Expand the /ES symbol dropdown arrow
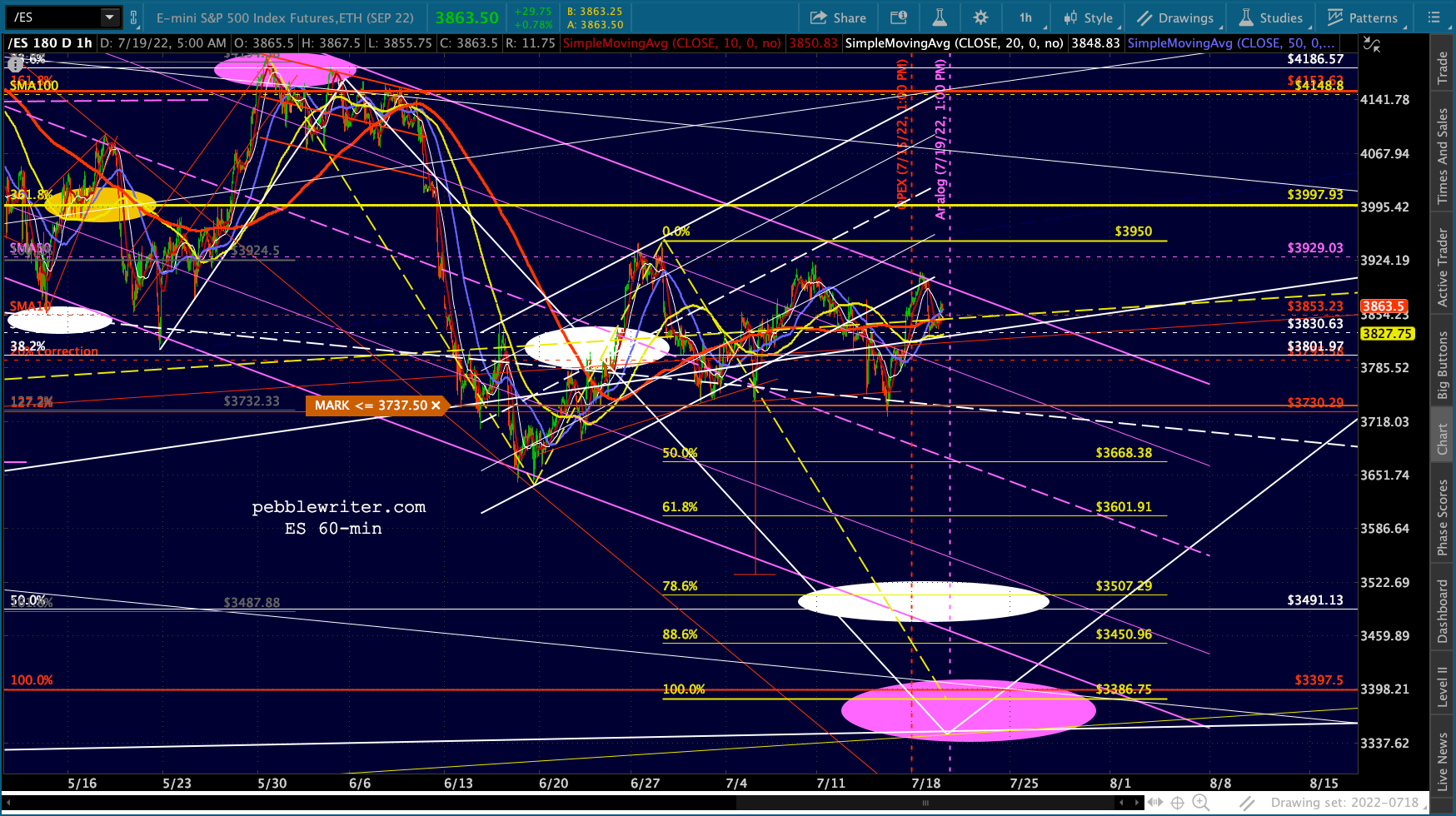The height and width of the screenshot is (816, 1456). pos(110,17)
